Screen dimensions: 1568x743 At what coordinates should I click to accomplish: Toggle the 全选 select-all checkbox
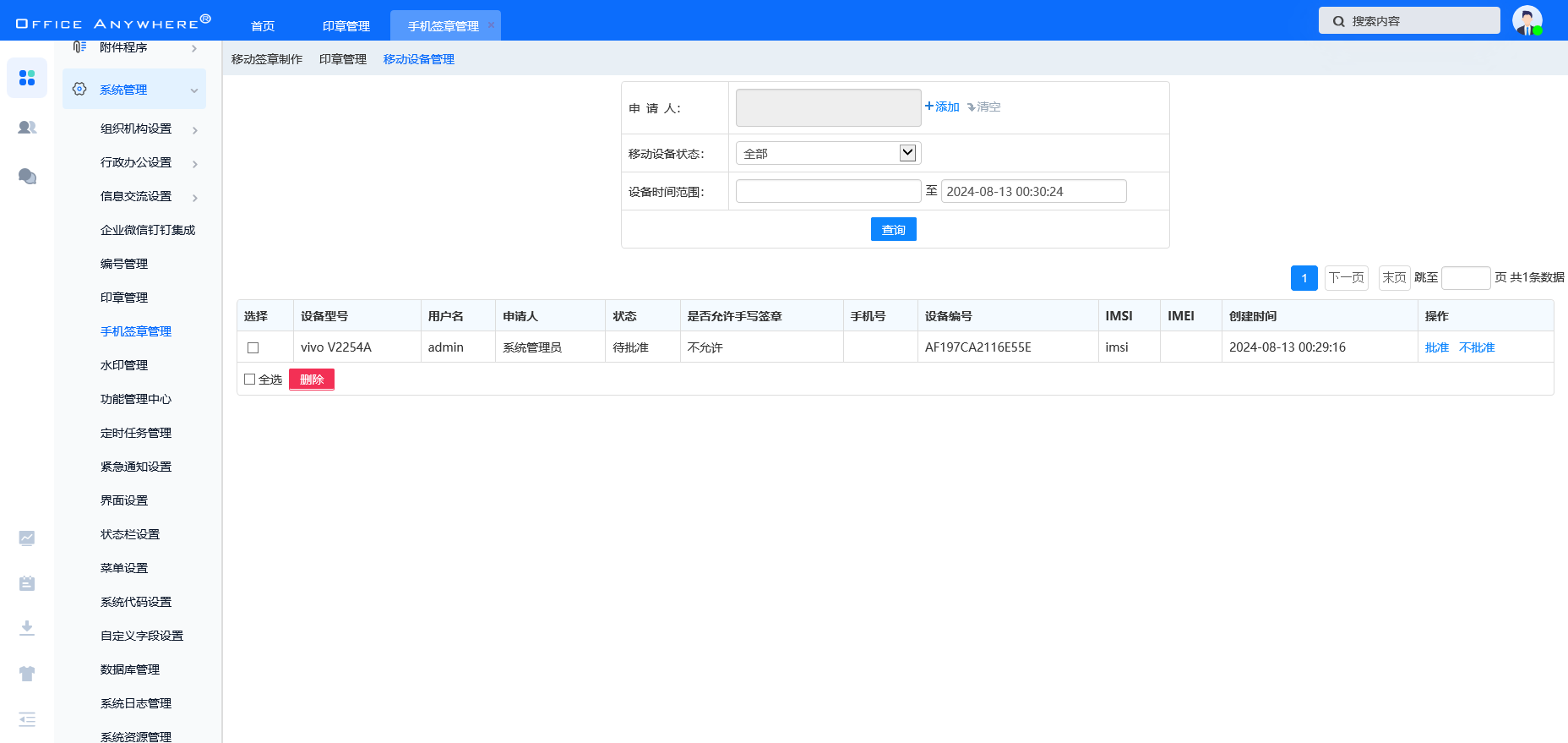click(250, 380)
